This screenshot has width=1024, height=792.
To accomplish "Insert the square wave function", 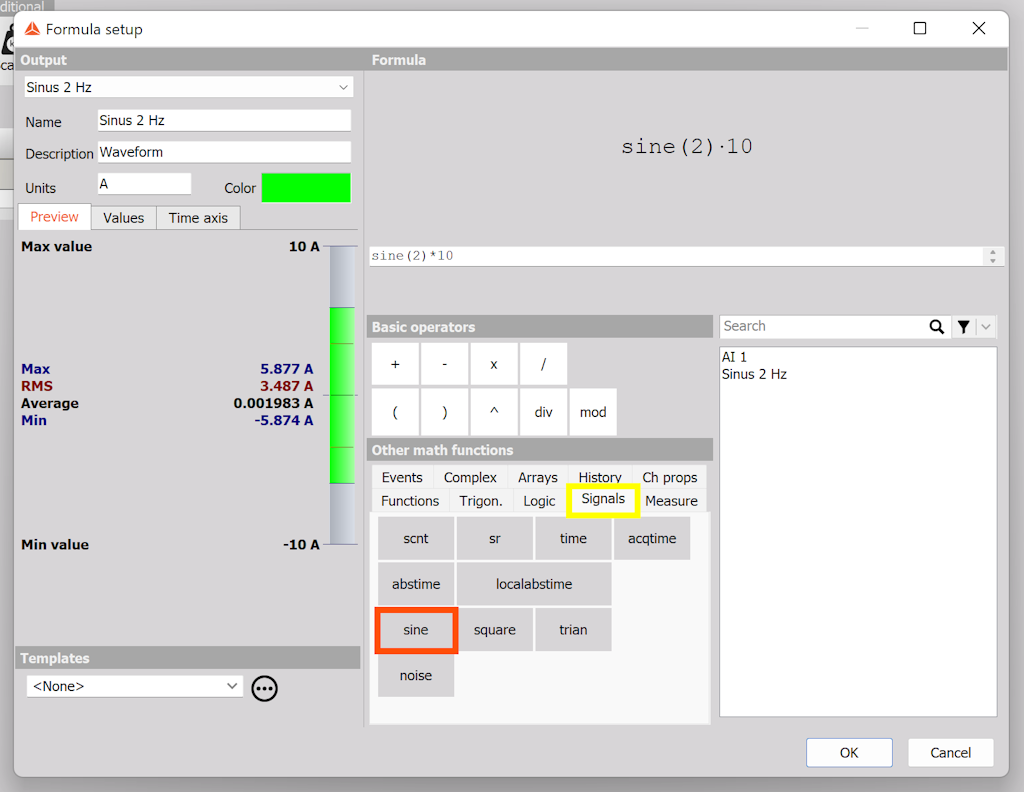I will pyautogui.click(x=495, y=629).
